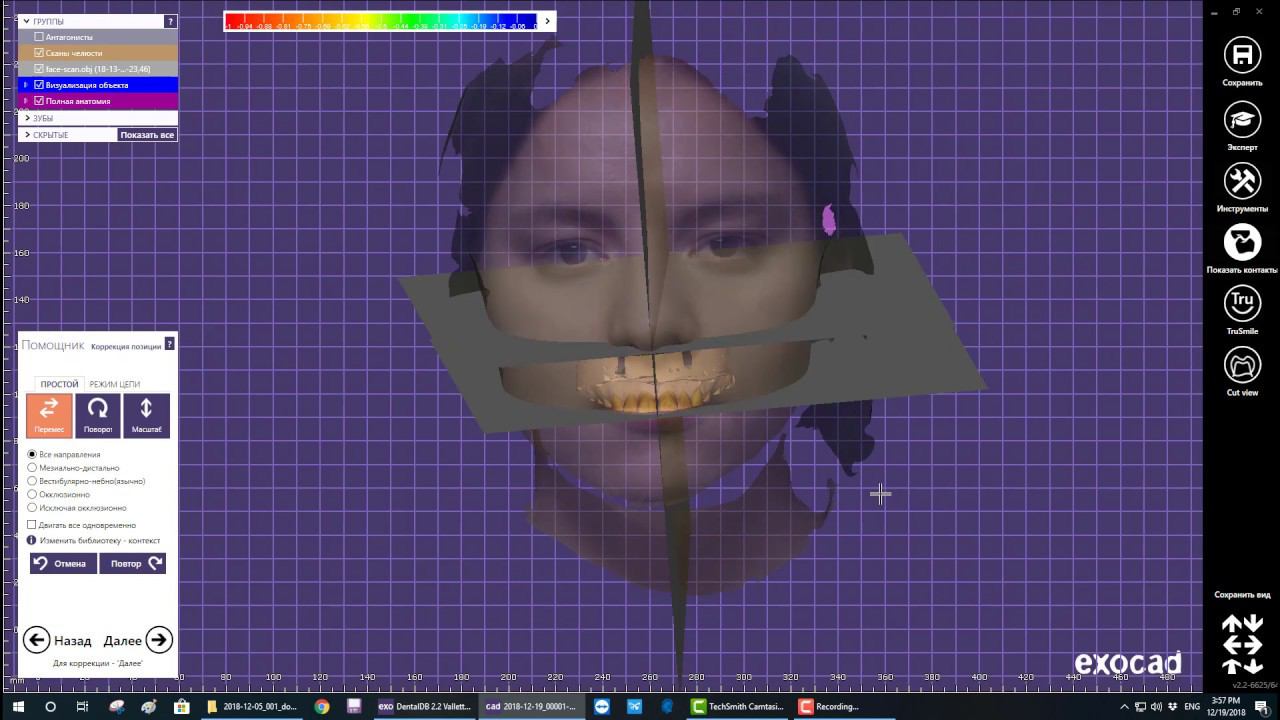Image resolution: width=1280 pixels, height=720 pixels.
Task: Switch to the DentalDB 2.2 Valletta taskbar window
Action: (x=424, y=706)
